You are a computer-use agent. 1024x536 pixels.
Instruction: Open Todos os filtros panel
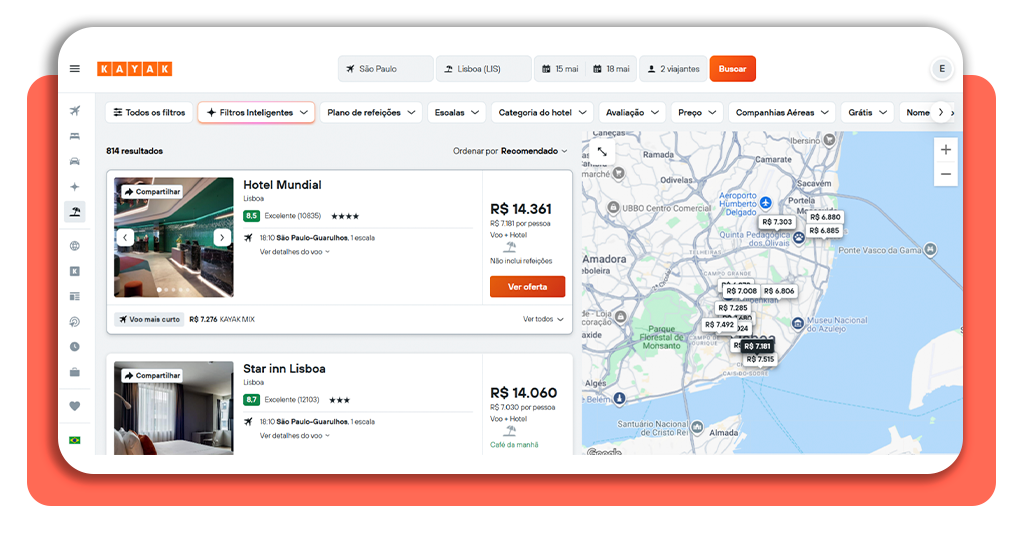click(149, 112)
